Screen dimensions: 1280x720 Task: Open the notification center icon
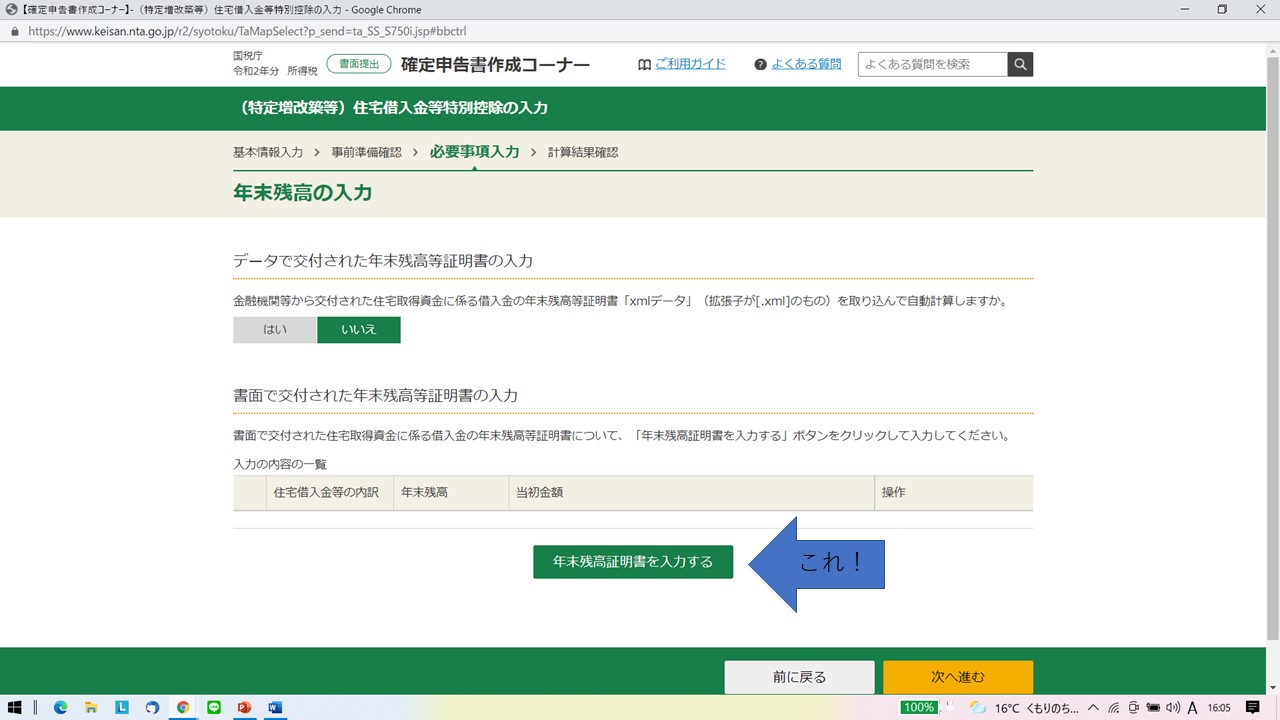pyautogui.click(x=1252, y=708)
